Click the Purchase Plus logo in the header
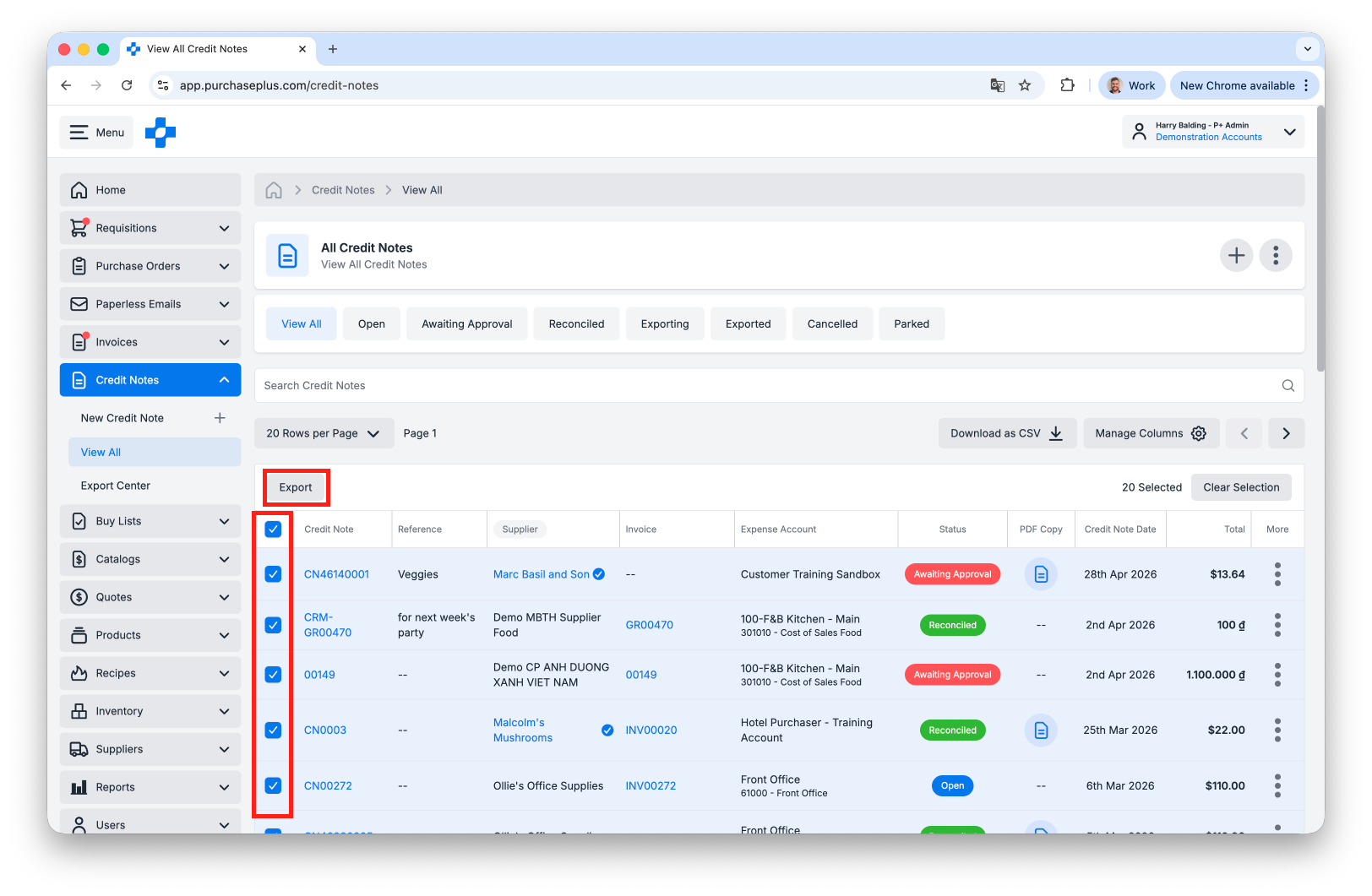Screen dimensions: 1372x896 [161, 132]
